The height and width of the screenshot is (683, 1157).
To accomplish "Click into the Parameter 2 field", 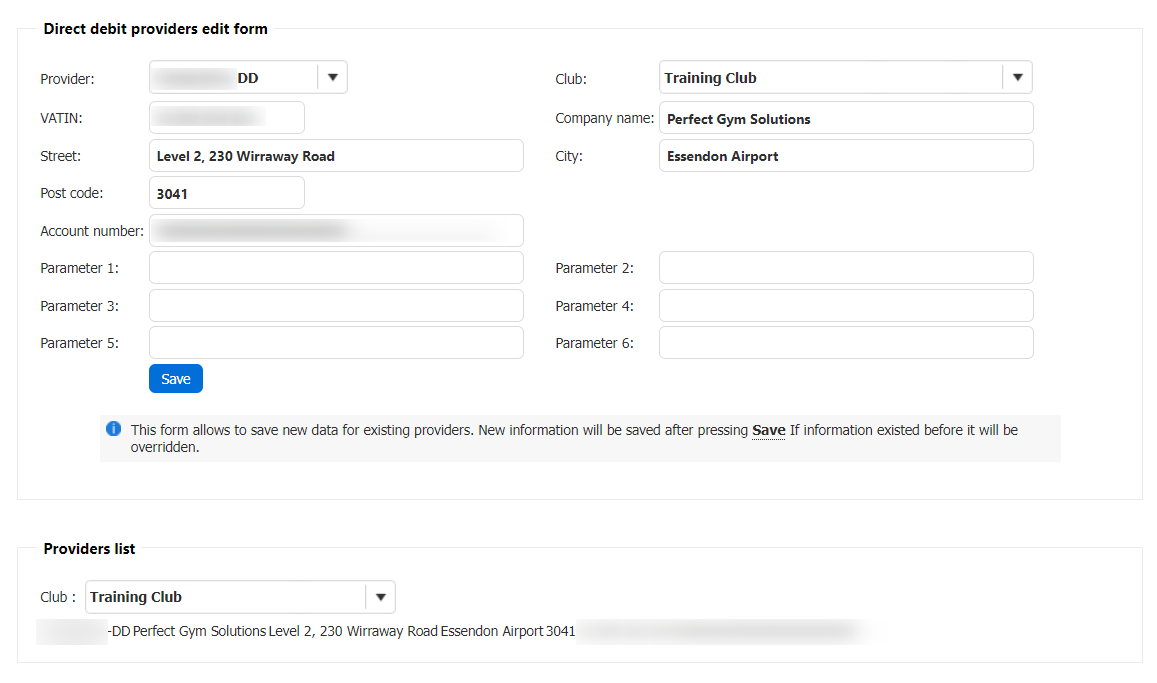I will point(845,268).
